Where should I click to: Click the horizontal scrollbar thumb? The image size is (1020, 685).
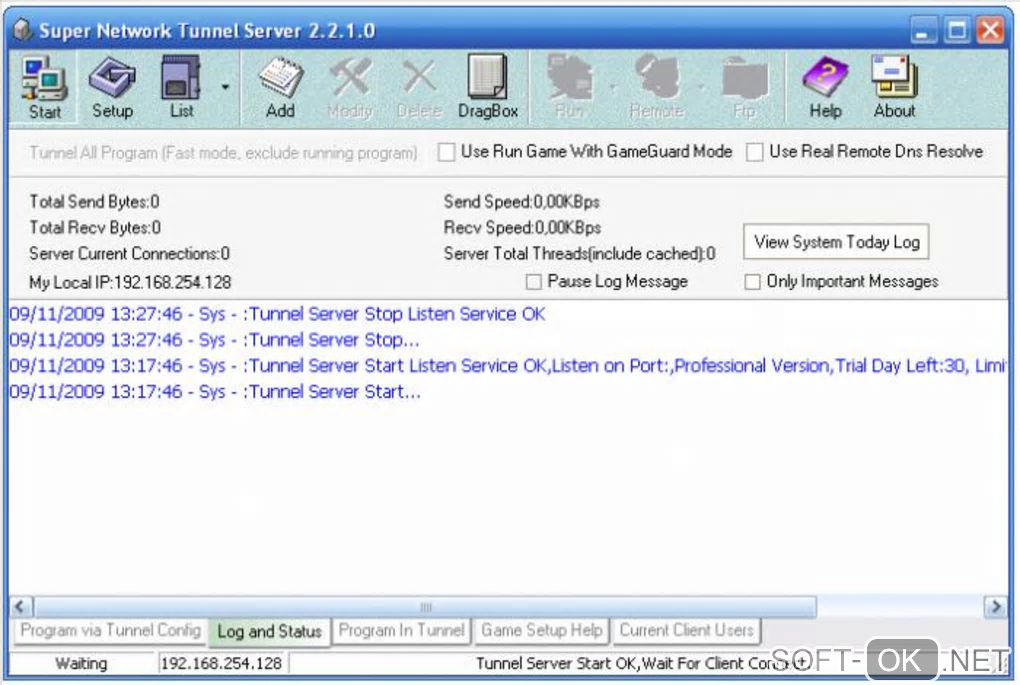425,607
